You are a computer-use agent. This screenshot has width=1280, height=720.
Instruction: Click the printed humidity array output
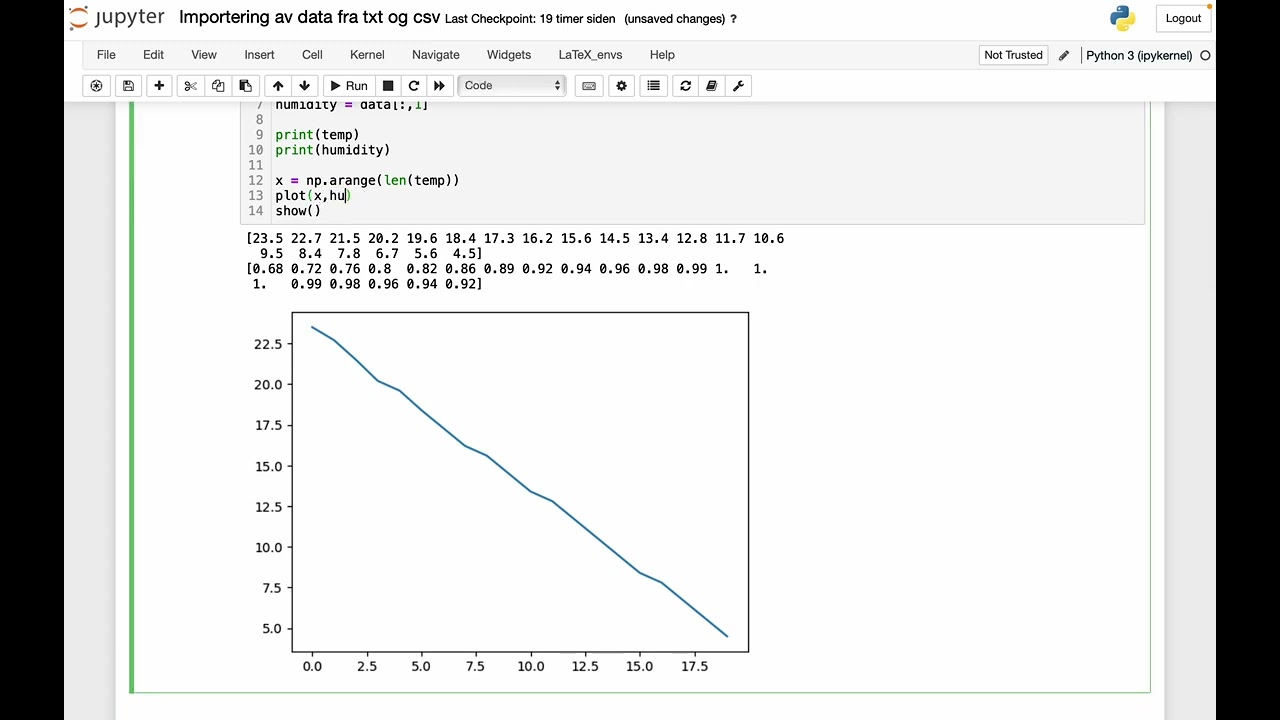(507, 276)
